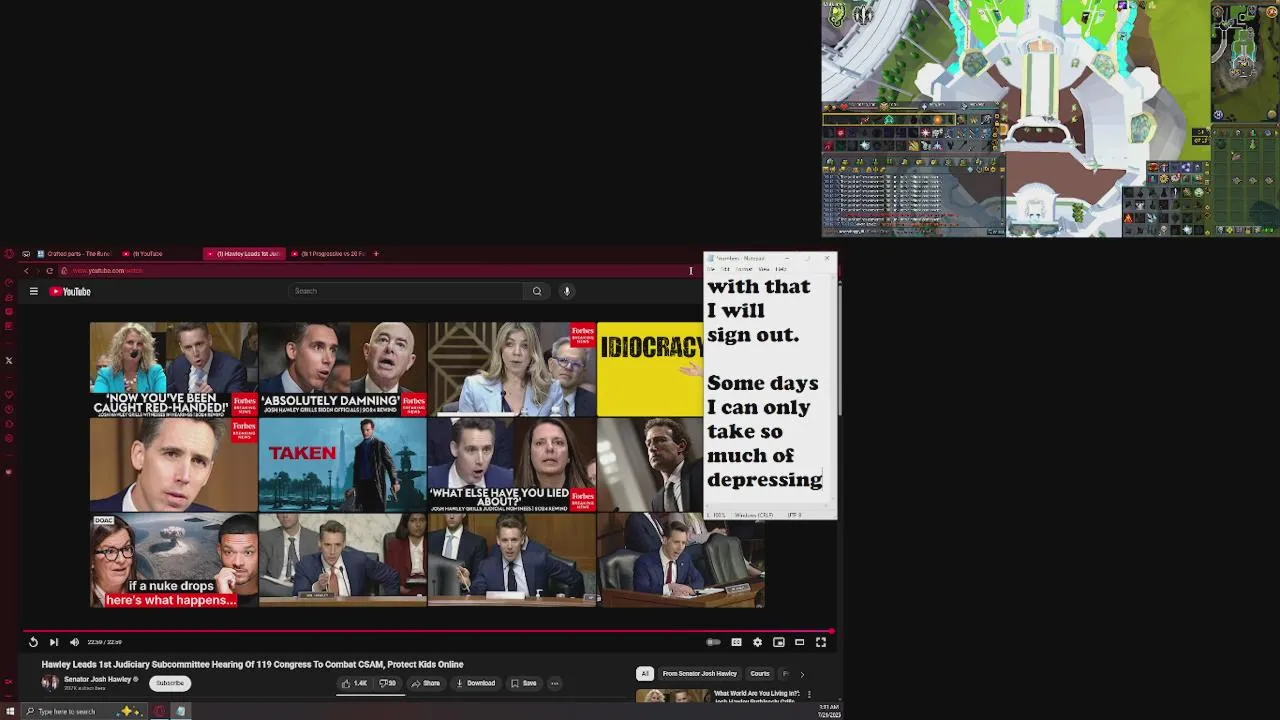Skip to the next video in player

(54, 642)
